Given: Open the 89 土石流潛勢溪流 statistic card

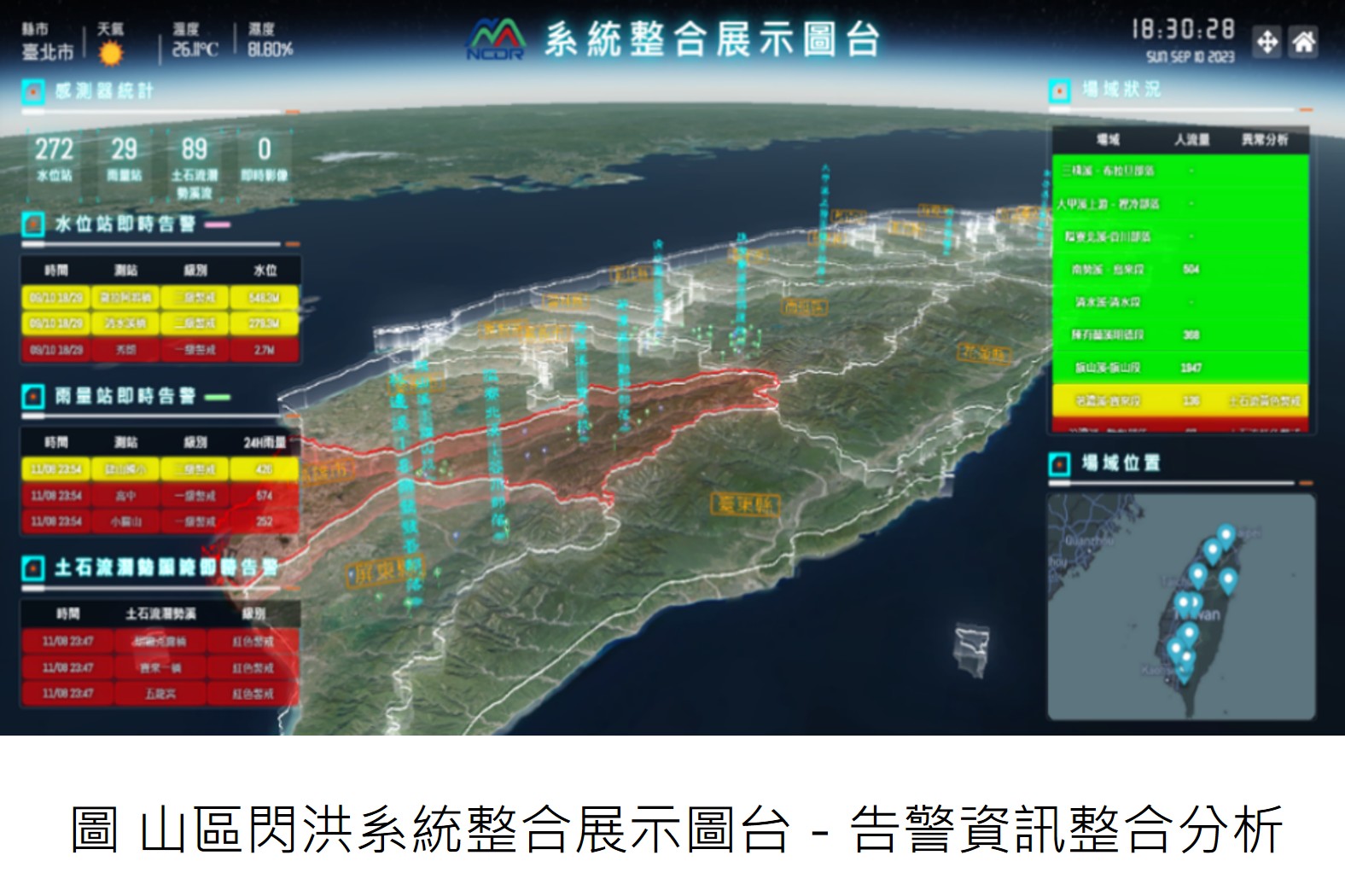Looking at the screenshot, I should coord(195,167).
